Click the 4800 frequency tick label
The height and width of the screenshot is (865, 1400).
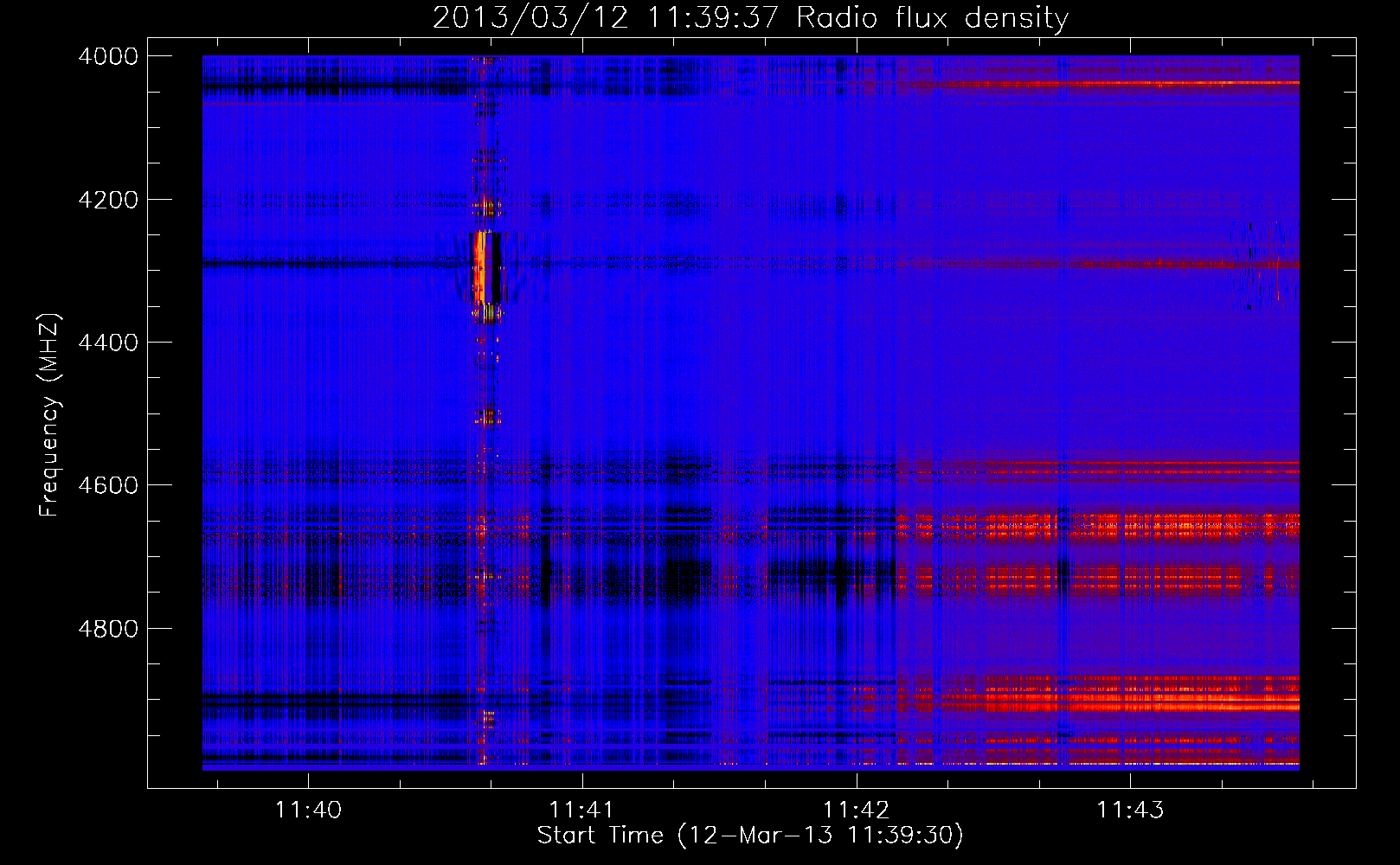(x=108, y=628)
